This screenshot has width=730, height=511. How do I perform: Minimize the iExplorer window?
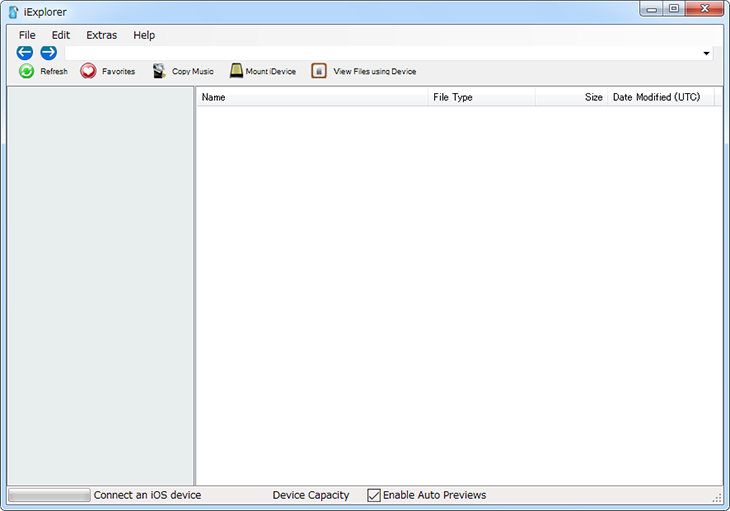[652, 9]
